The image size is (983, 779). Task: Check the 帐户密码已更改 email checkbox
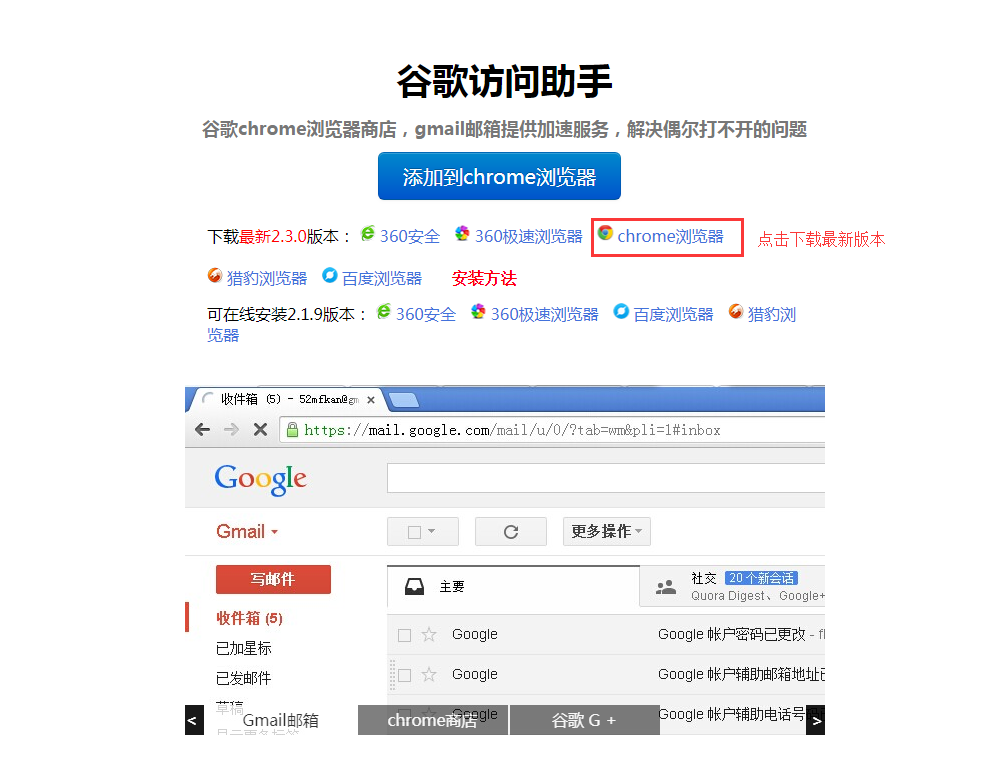click(x=404, y=635)
